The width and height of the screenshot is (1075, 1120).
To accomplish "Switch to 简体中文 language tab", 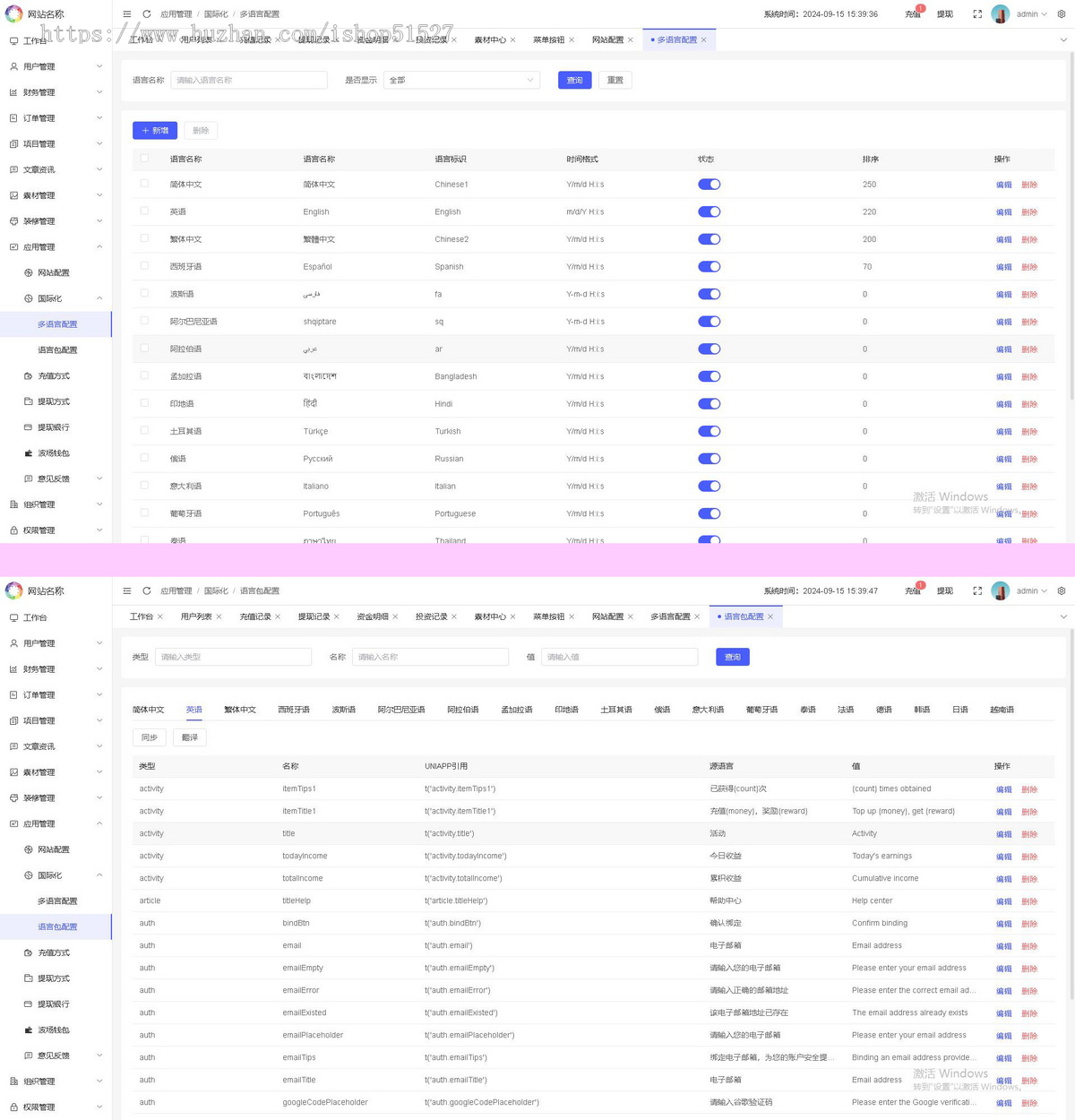I will 149,710.
